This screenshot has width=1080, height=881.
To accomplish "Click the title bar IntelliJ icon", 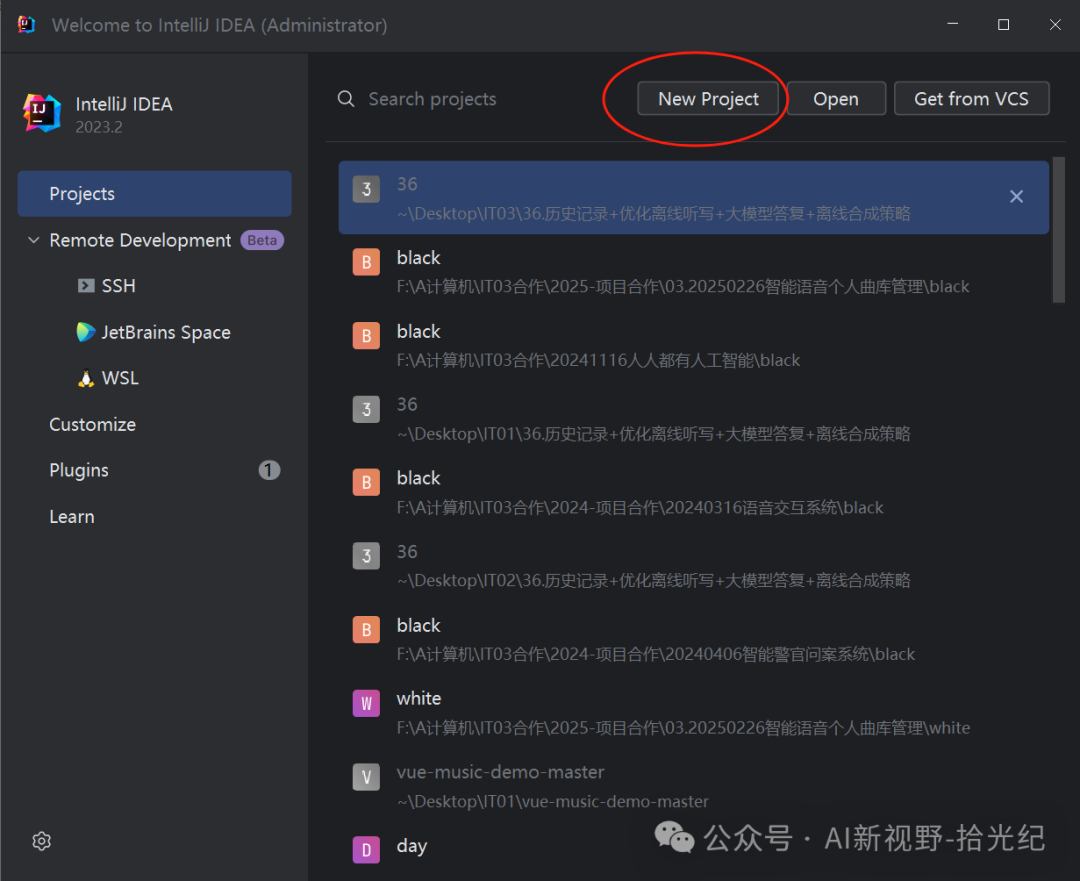I will click(x=26, y=25).
